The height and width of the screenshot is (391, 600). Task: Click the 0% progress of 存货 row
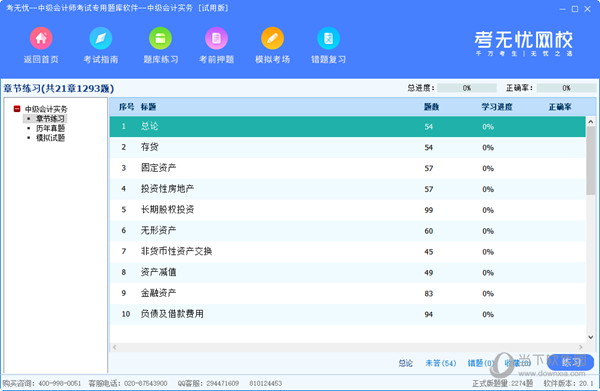click(x=488, y=147)
